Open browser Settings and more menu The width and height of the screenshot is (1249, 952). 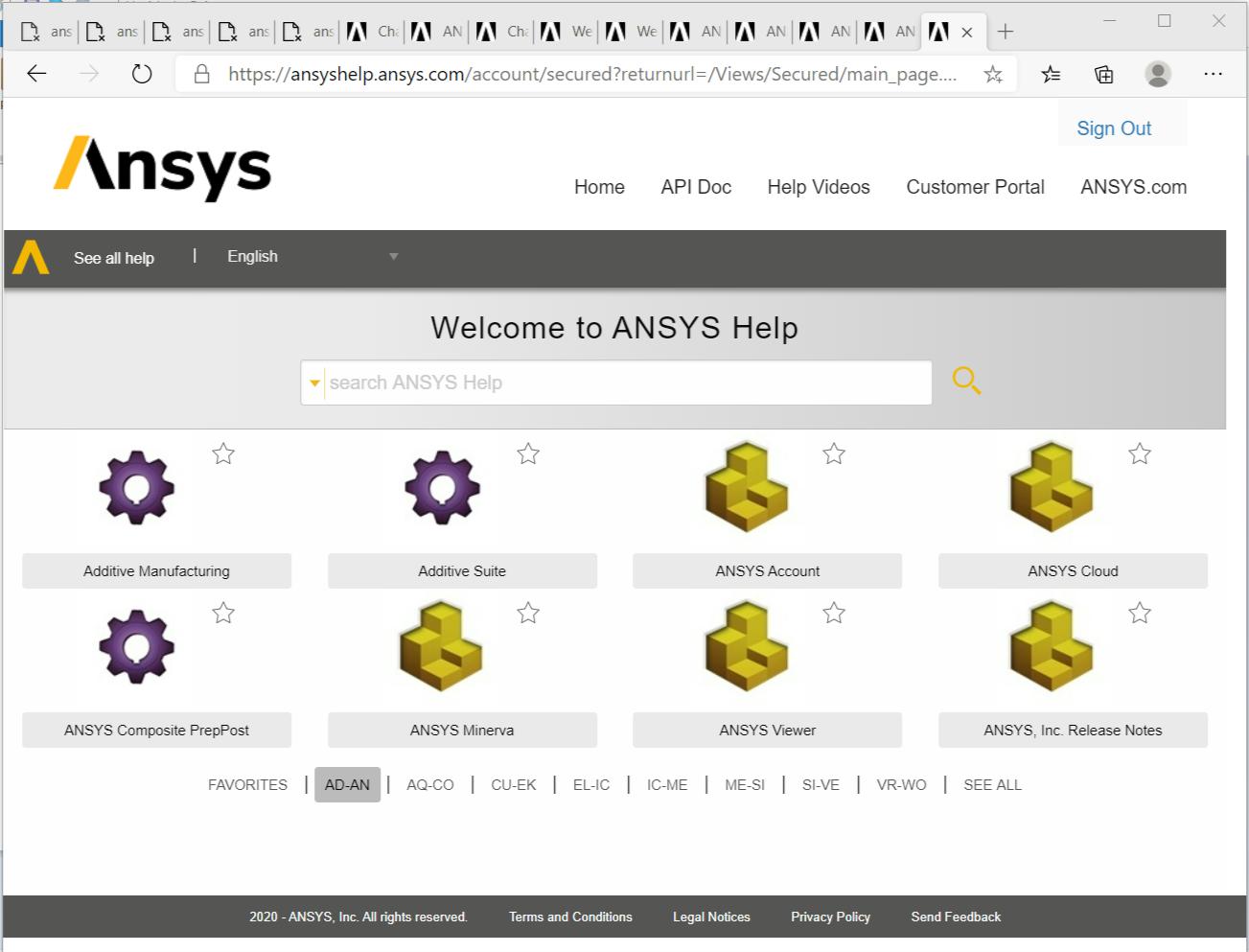point(1213,74)
